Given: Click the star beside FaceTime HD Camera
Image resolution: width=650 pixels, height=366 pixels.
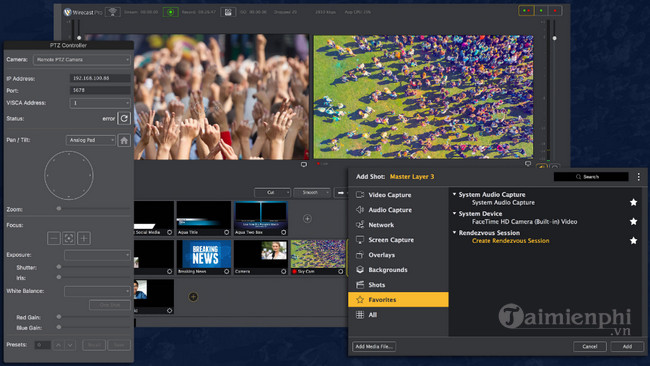Looking at the screenshot, I should click(x=633, y=221).
